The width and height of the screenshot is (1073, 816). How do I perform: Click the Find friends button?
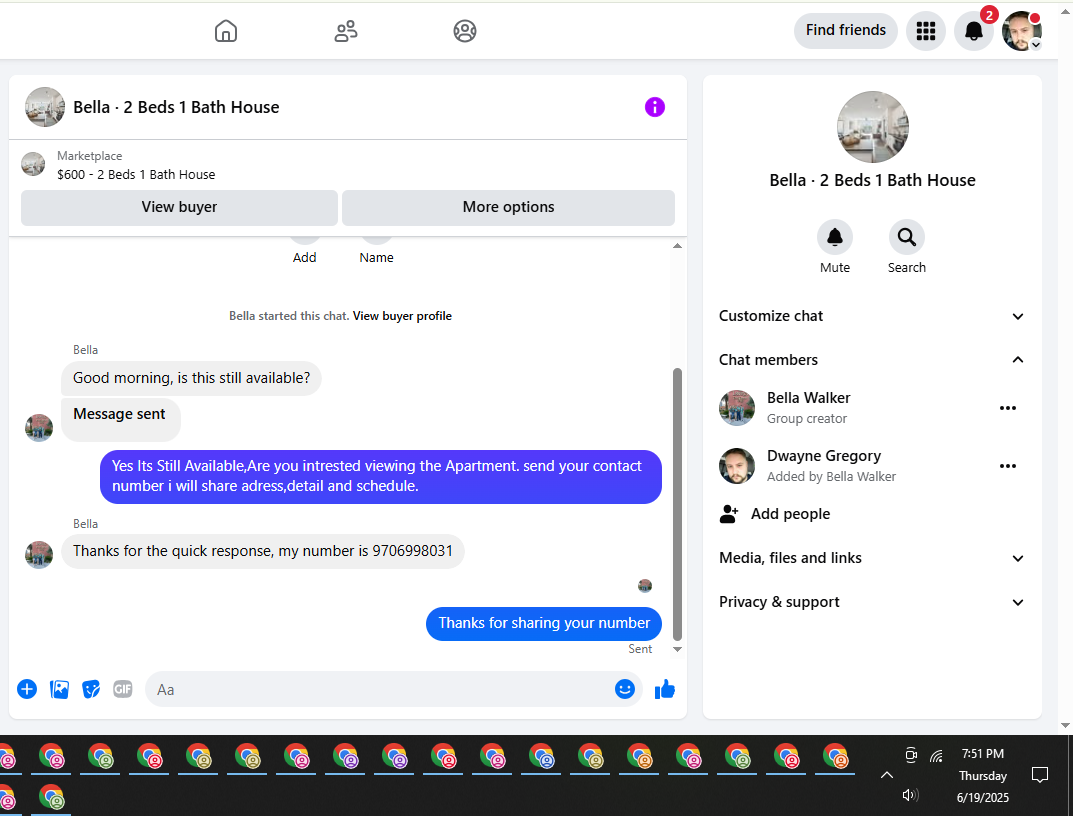(846, 30)
